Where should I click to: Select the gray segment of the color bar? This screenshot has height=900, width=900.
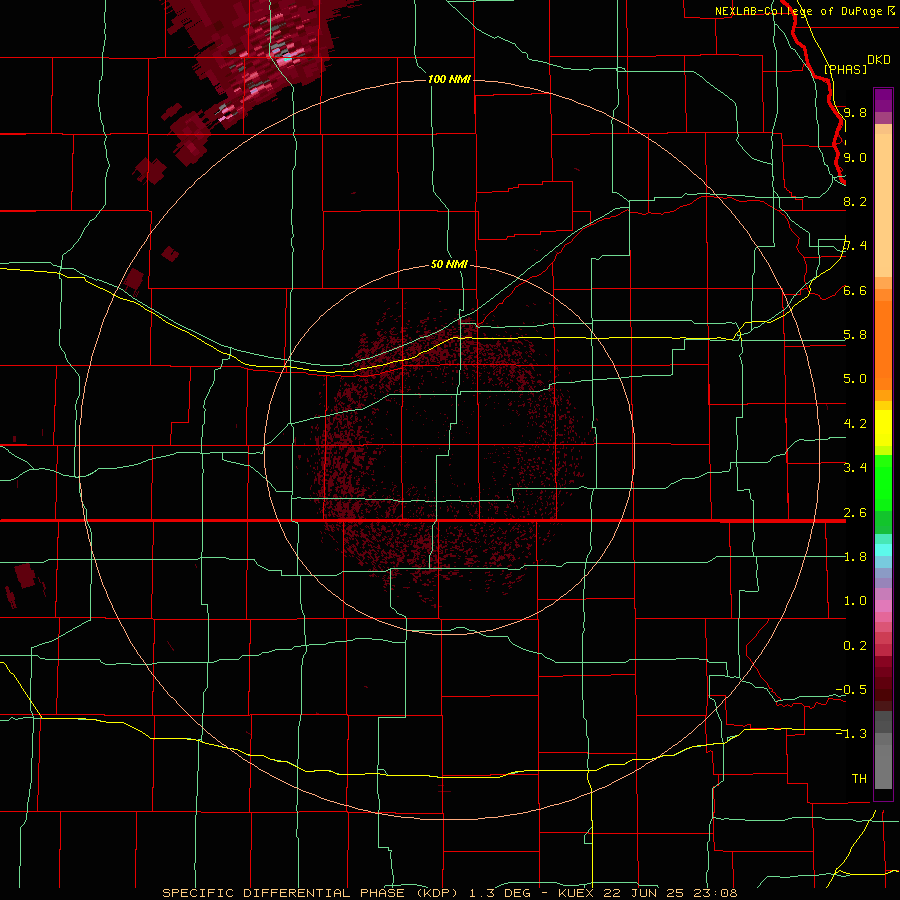coord(883,752)
